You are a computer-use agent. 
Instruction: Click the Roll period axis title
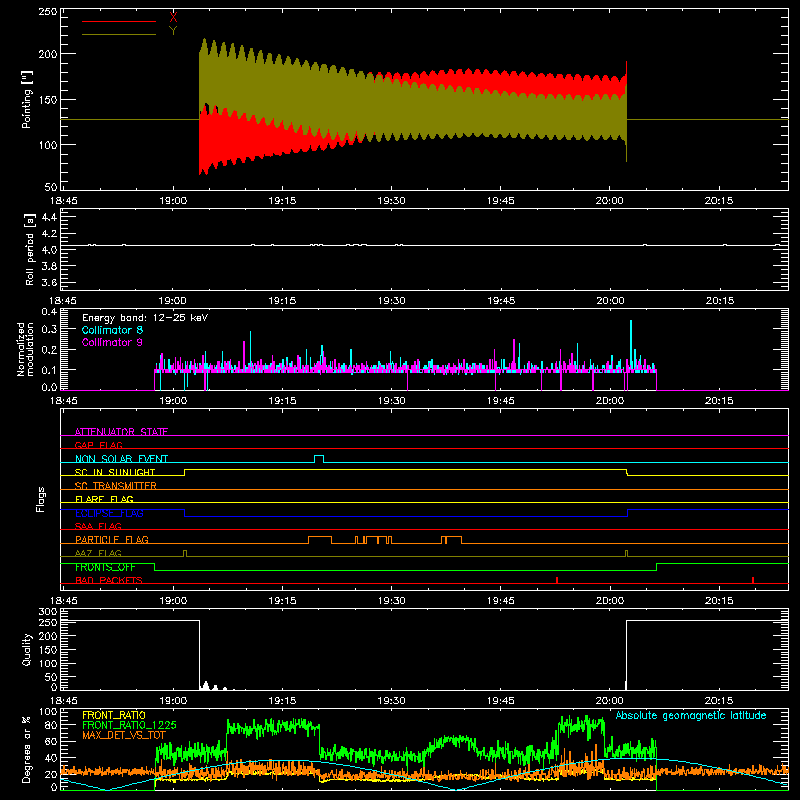click(x=30, y=249)
